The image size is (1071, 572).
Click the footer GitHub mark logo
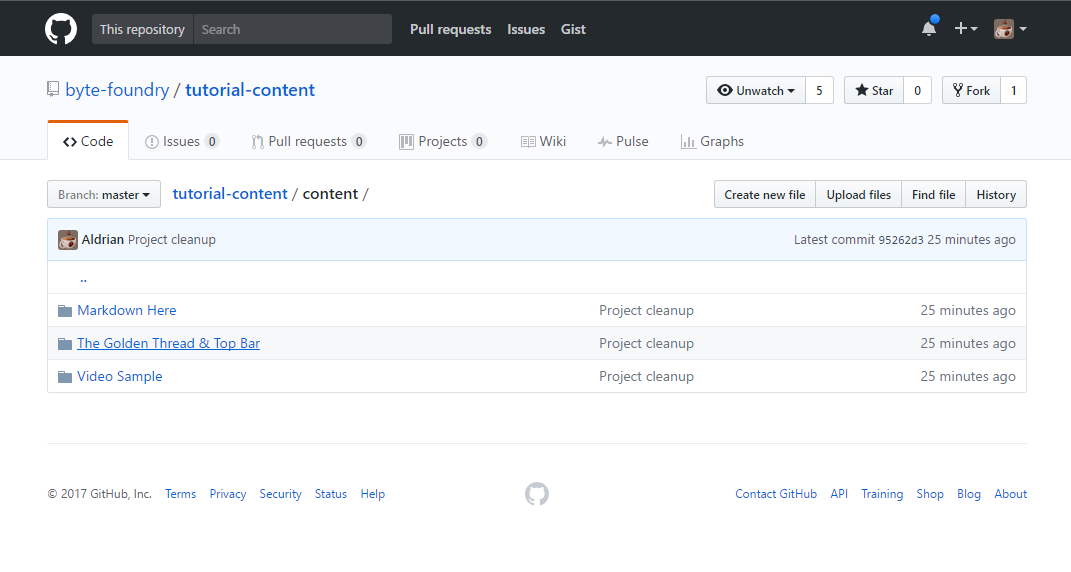(537, 494)
